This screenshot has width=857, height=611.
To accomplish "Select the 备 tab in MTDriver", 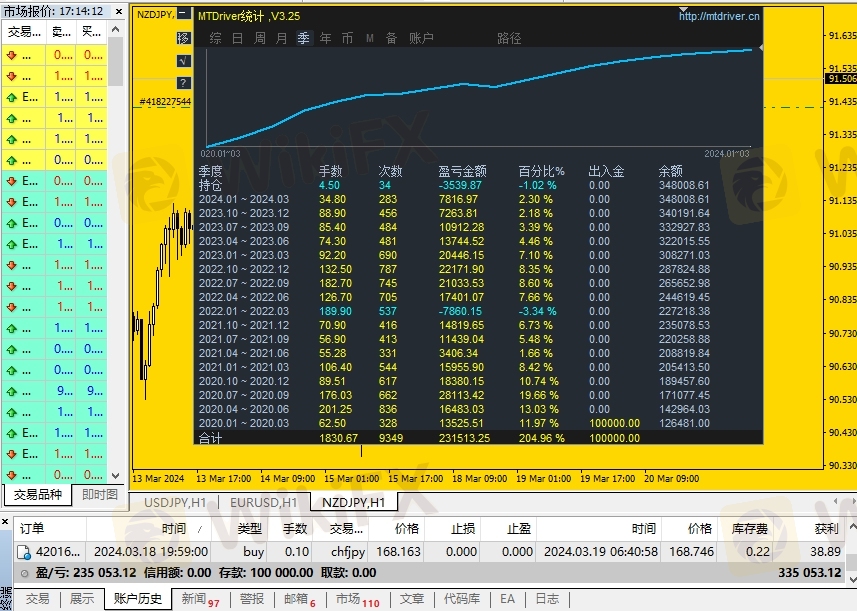I will [x=391, y=38].
